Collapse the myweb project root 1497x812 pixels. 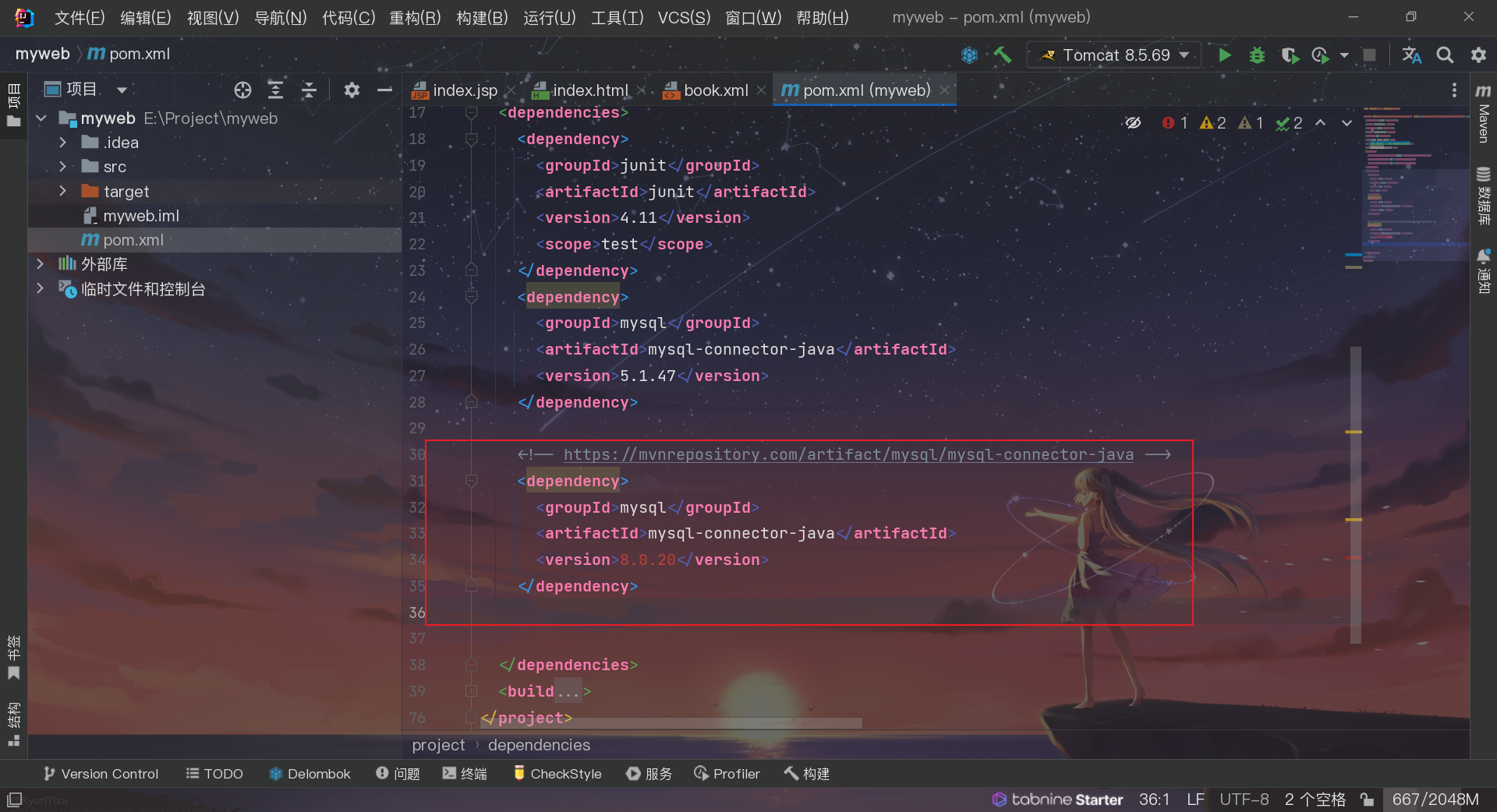tap(41, 118)
